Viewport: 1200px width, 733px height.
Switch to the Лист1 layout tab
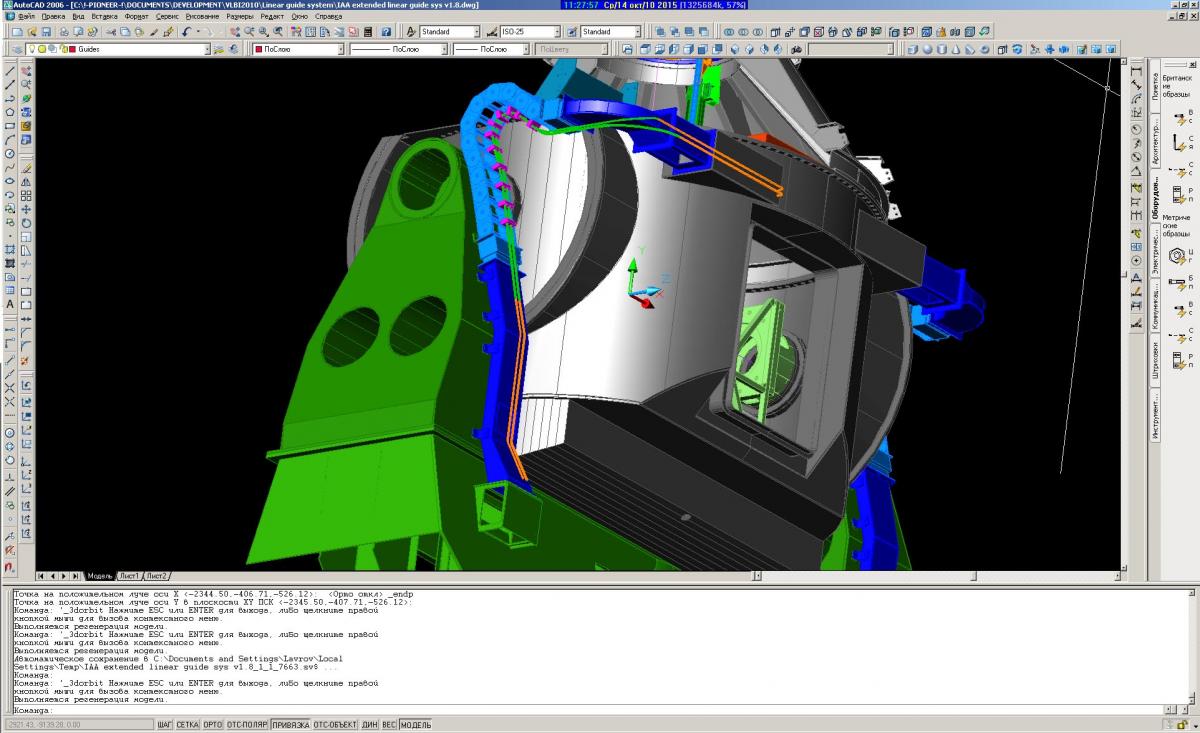pos(129,576)
